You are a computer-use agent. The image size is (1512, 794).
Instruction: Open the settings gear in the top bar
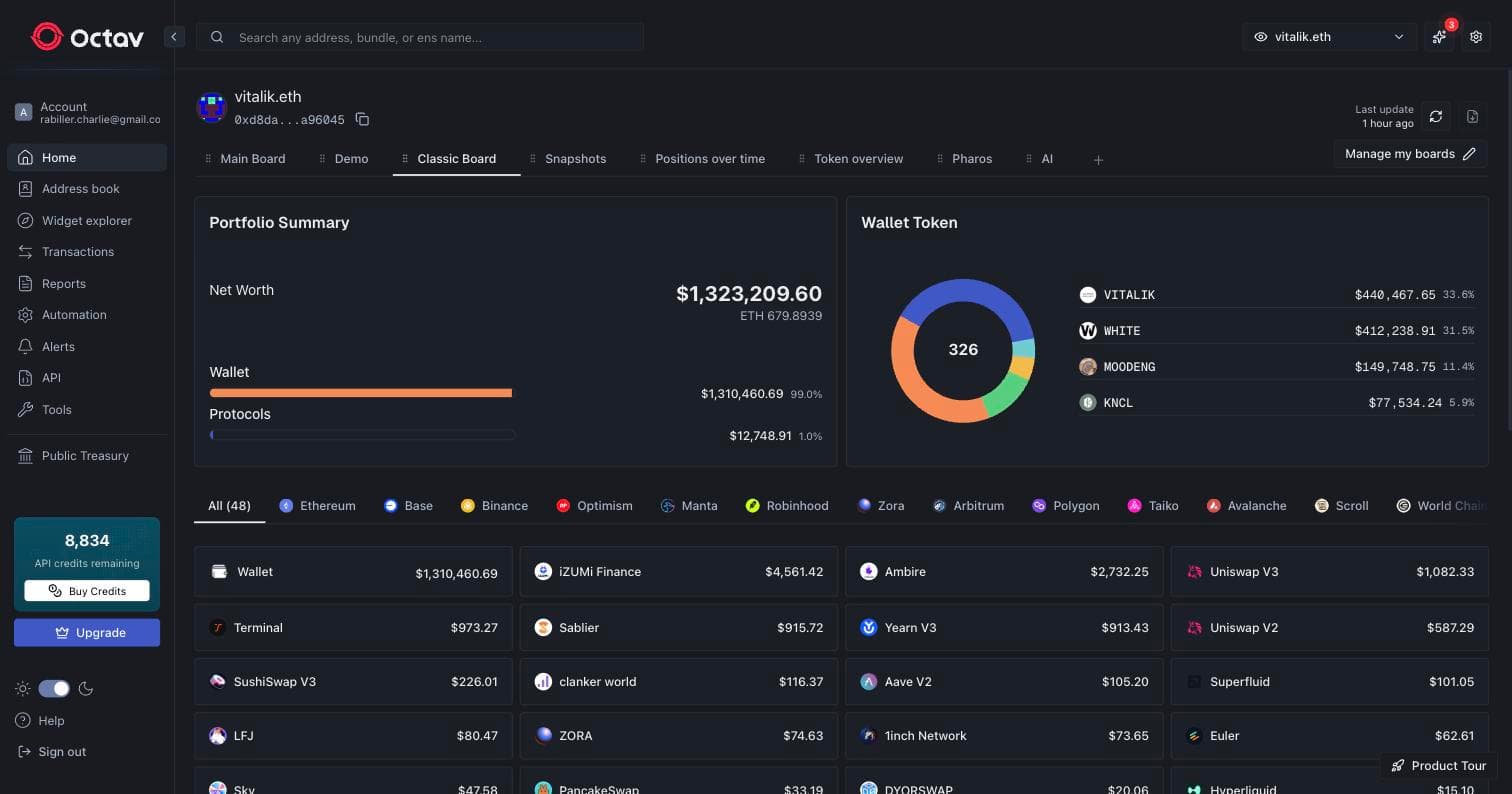(1476, 37)
